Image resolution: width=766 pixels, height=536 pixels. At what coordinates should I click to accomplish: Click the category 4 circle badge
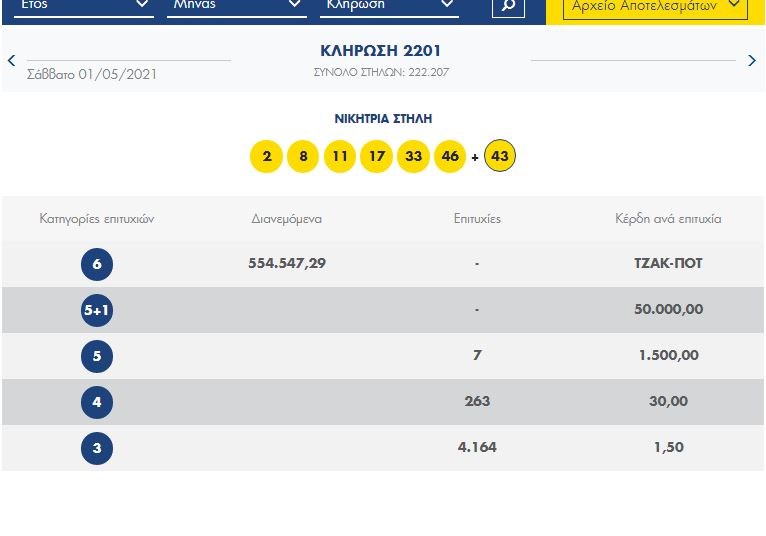click(x=97, y=402)
